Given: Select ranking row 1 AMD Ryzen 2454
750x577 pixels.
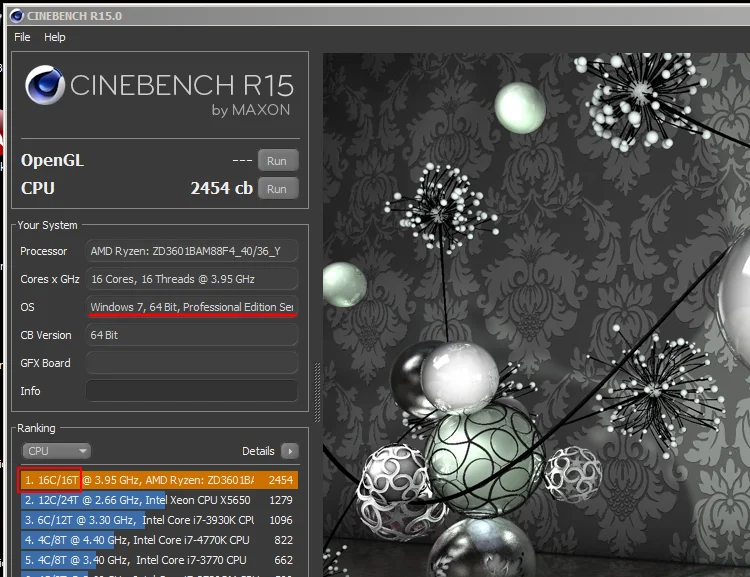Looking at the screenshot, I should (x=159, y=480).
